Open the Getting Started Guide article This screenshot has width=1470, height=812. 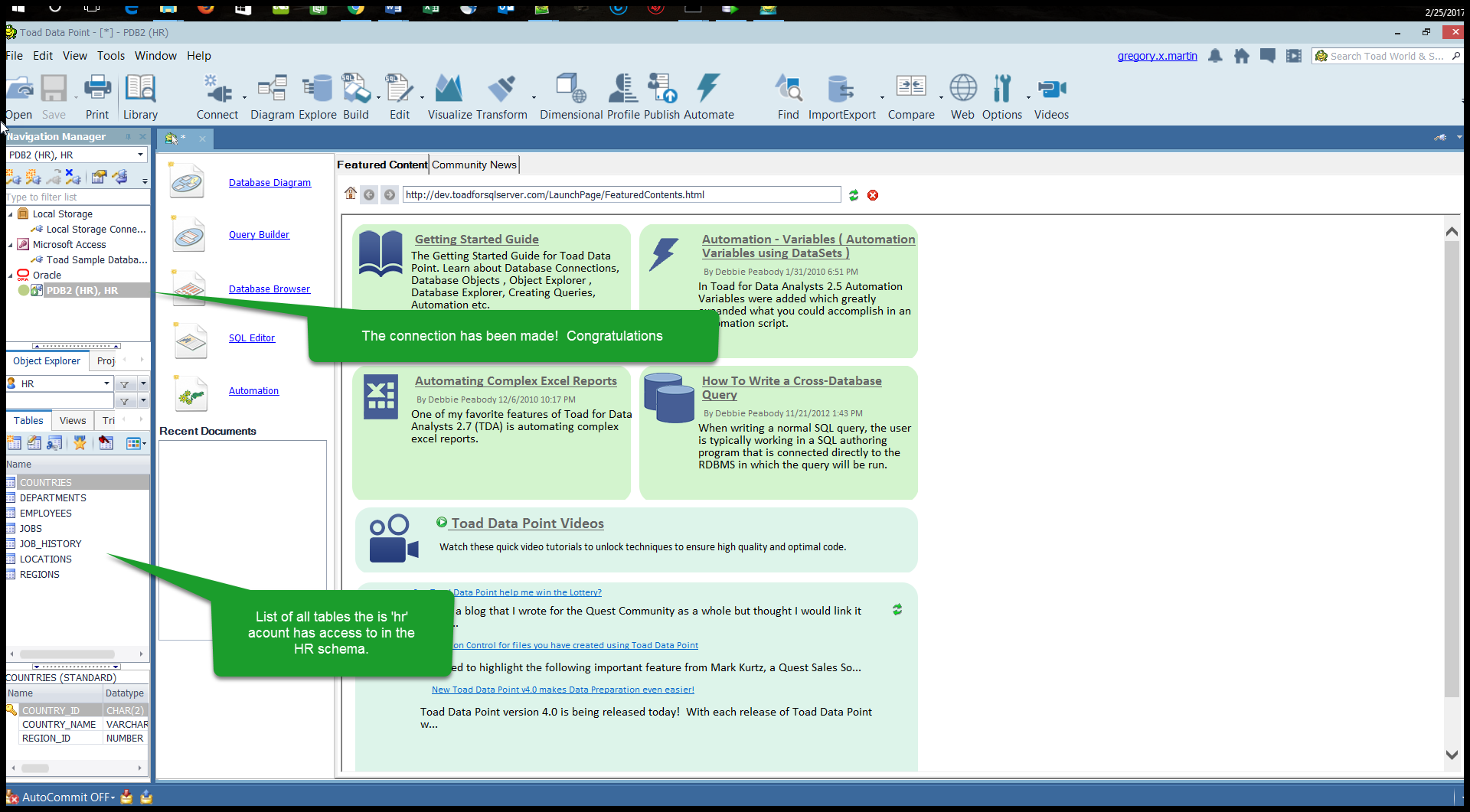coord(476,239)
